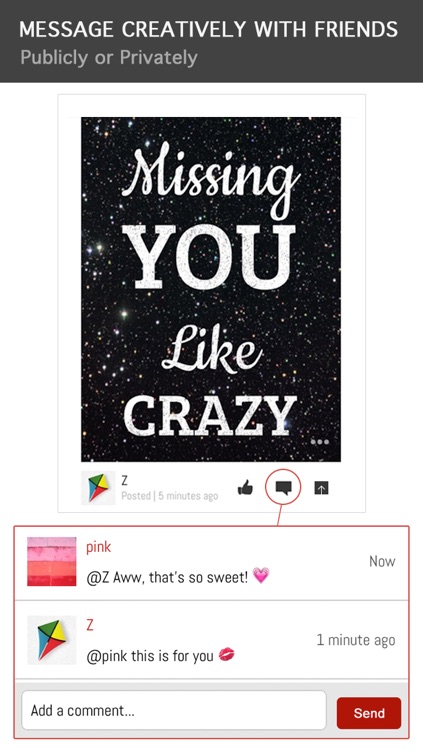Tap Z's kite avatar in comments
423x750 pixels.
pyautogui.click(x=52, y=640)
